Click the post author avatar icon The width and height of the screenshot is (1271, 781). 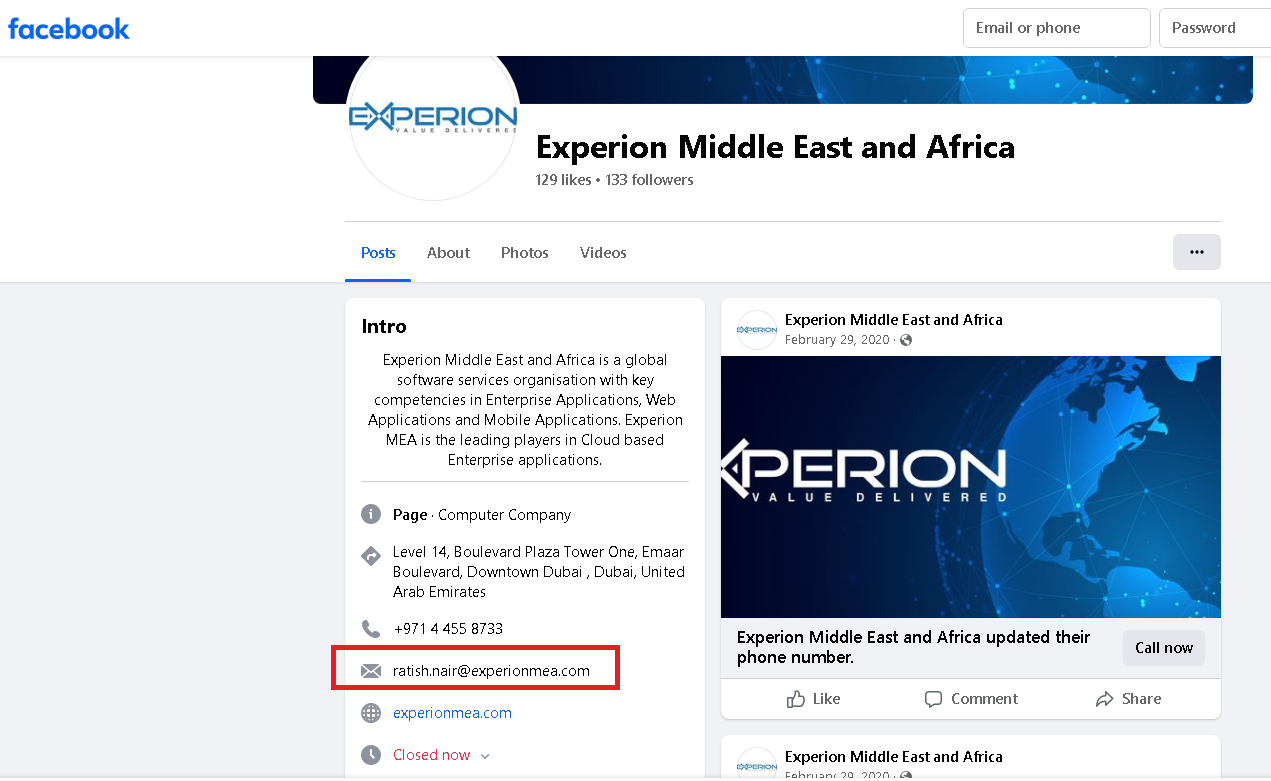point(757,329)
